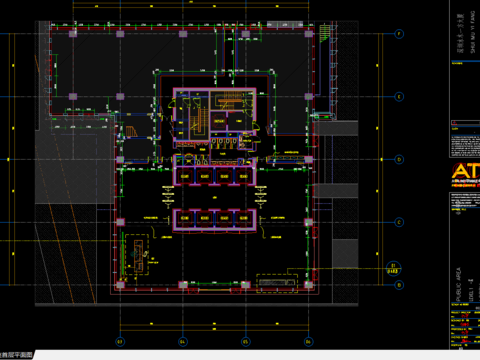Select the purple structural column at top-left corner
Image resolution: width=480 pixels, height=360 pixels.
coord(73,34)
